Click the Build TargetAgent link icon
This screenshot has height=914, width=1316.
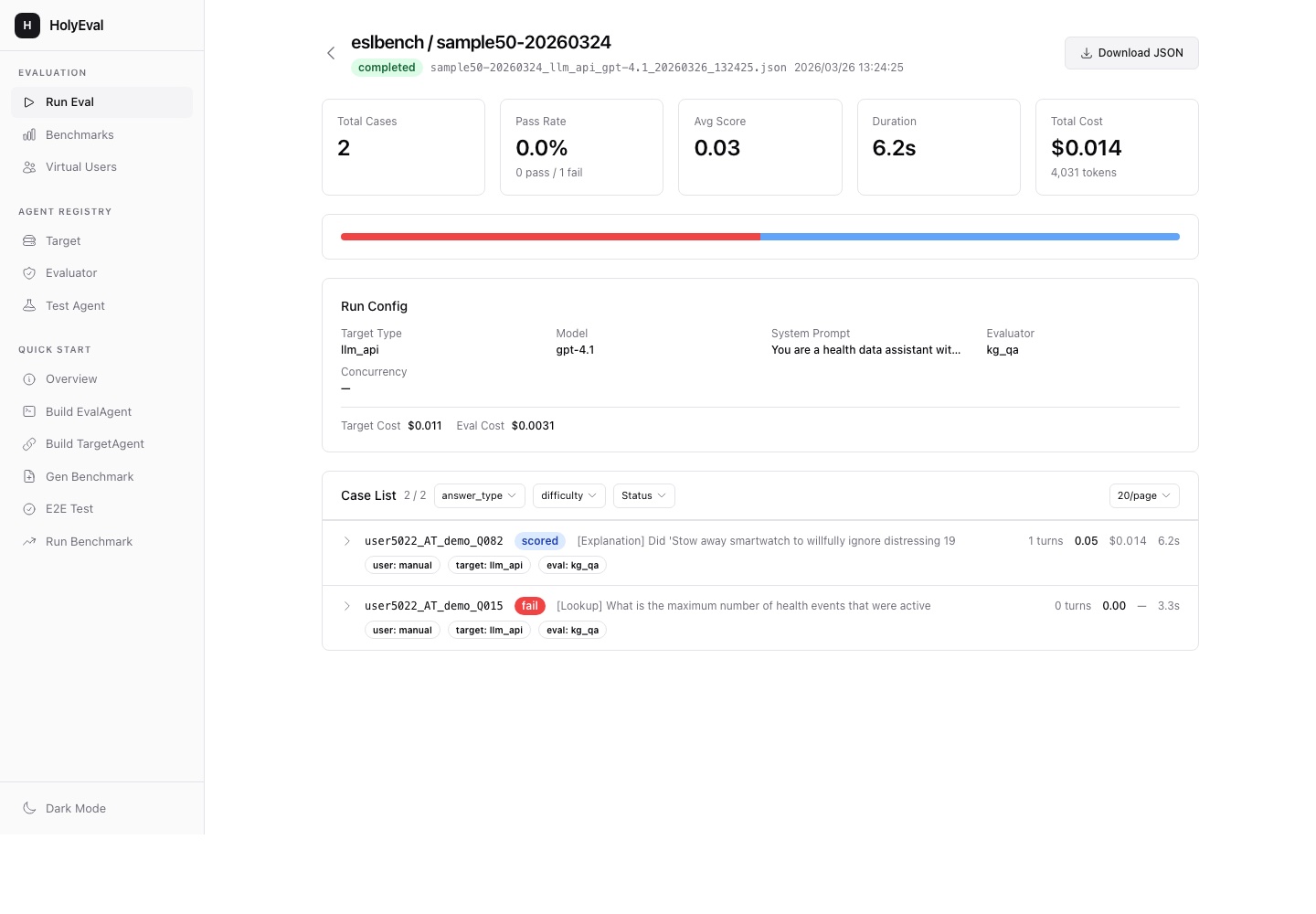point(29,444)
